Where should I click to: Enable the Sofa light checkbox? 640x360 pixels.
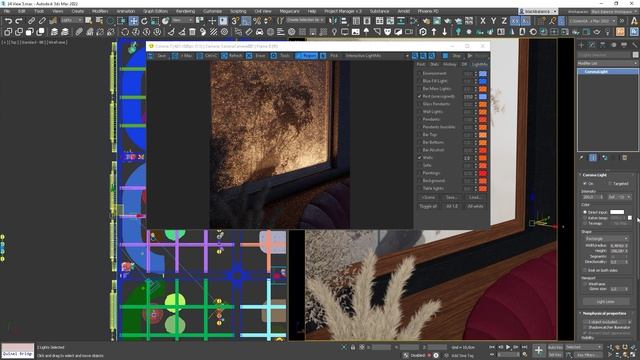(420, 165)
